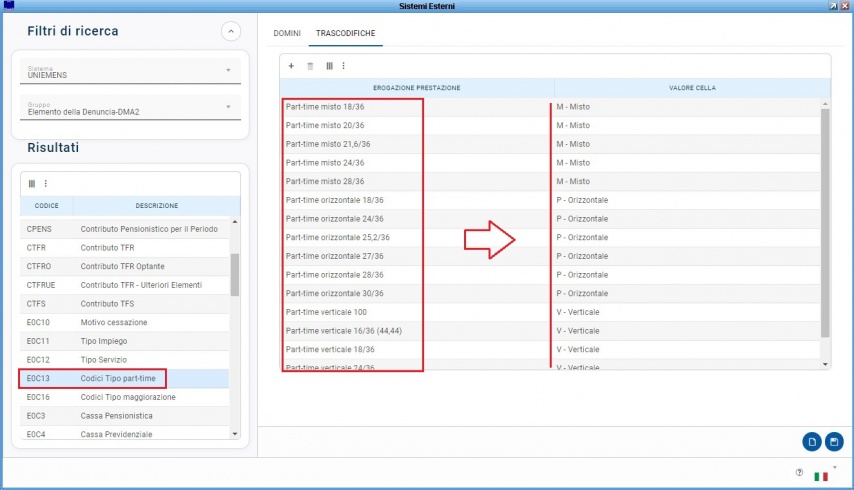The height and width of the screenshot is (490, 854).
Task: Open column chooser in Trascodifiche table toolbar
Action: click(329, 66)
